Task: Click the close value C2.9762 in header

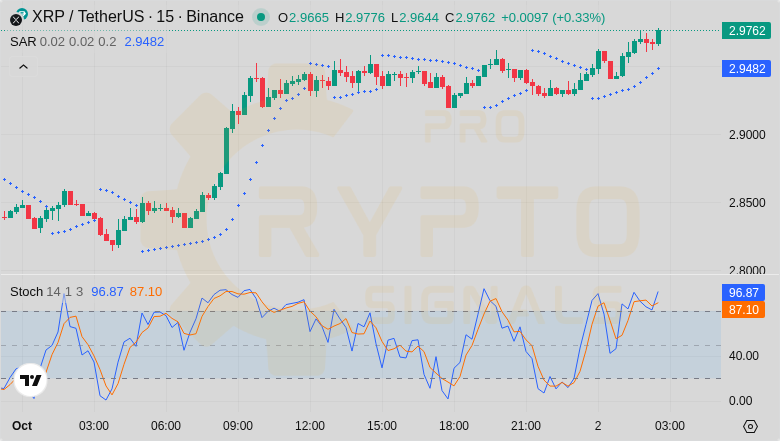Action: 470,18
